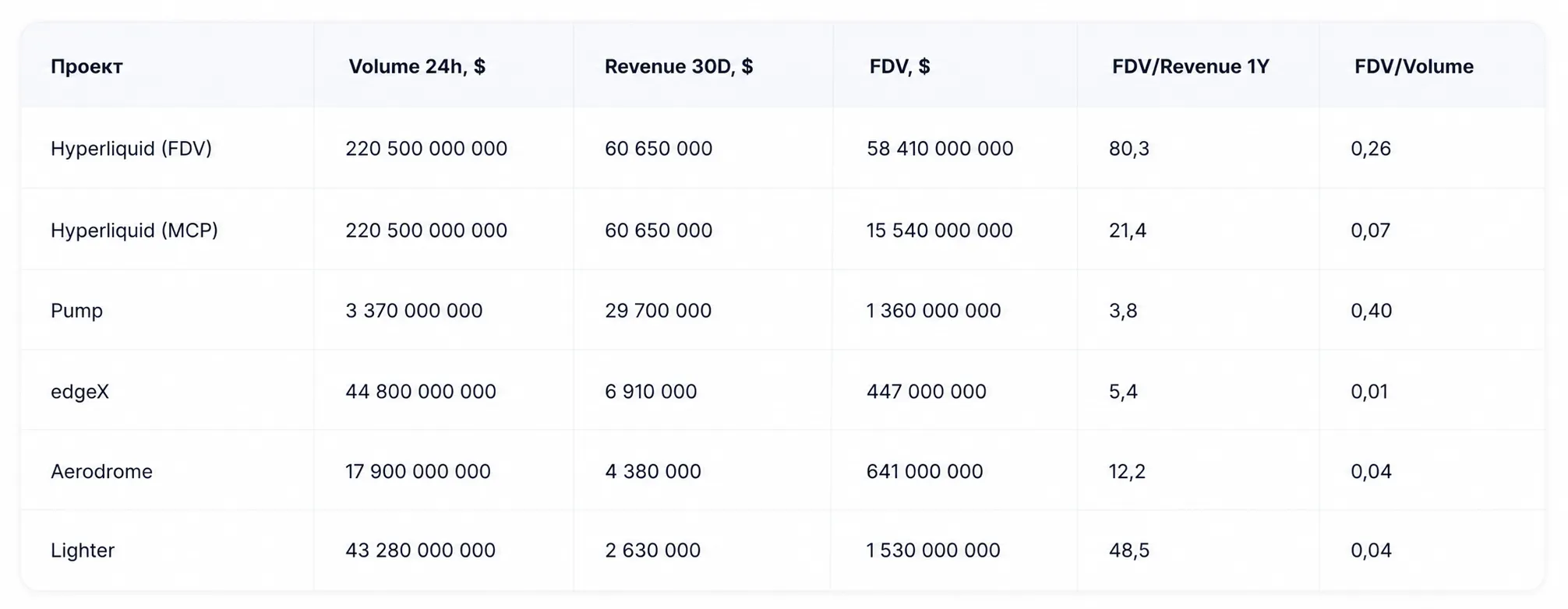Click the "Aerodrome" project name
This screenshot has height=609, width=1568.
coord(101,472)
